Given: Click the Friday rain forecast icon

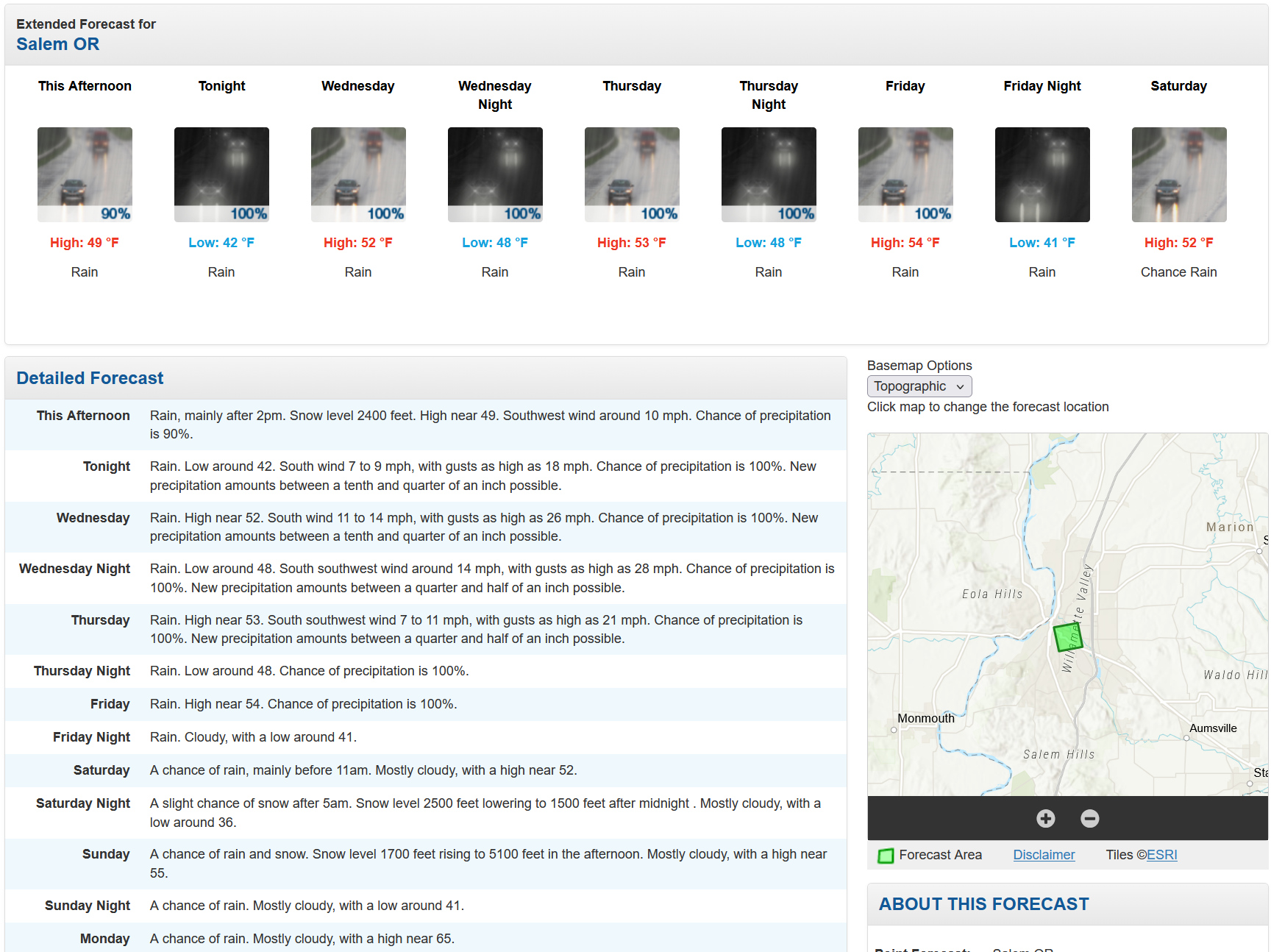Looking at the screenshot, I should pyautogui.click(x=905, y=174).
